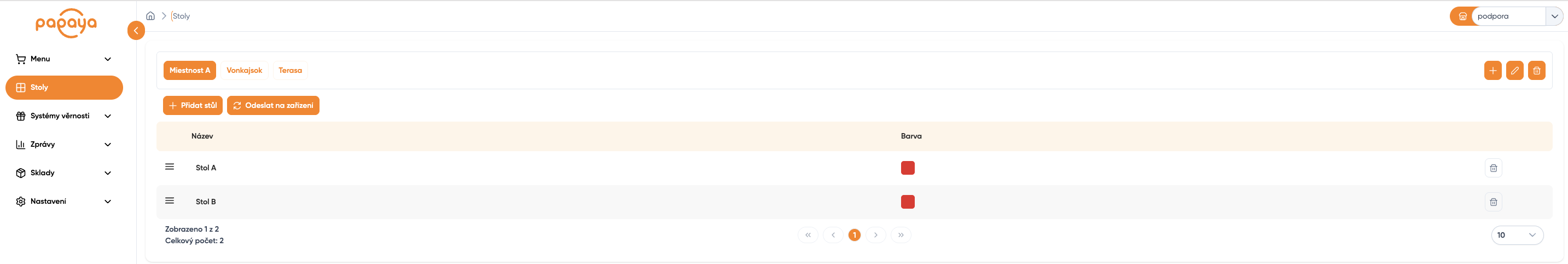Click the red color swatch of Stol A

[908, 168]
